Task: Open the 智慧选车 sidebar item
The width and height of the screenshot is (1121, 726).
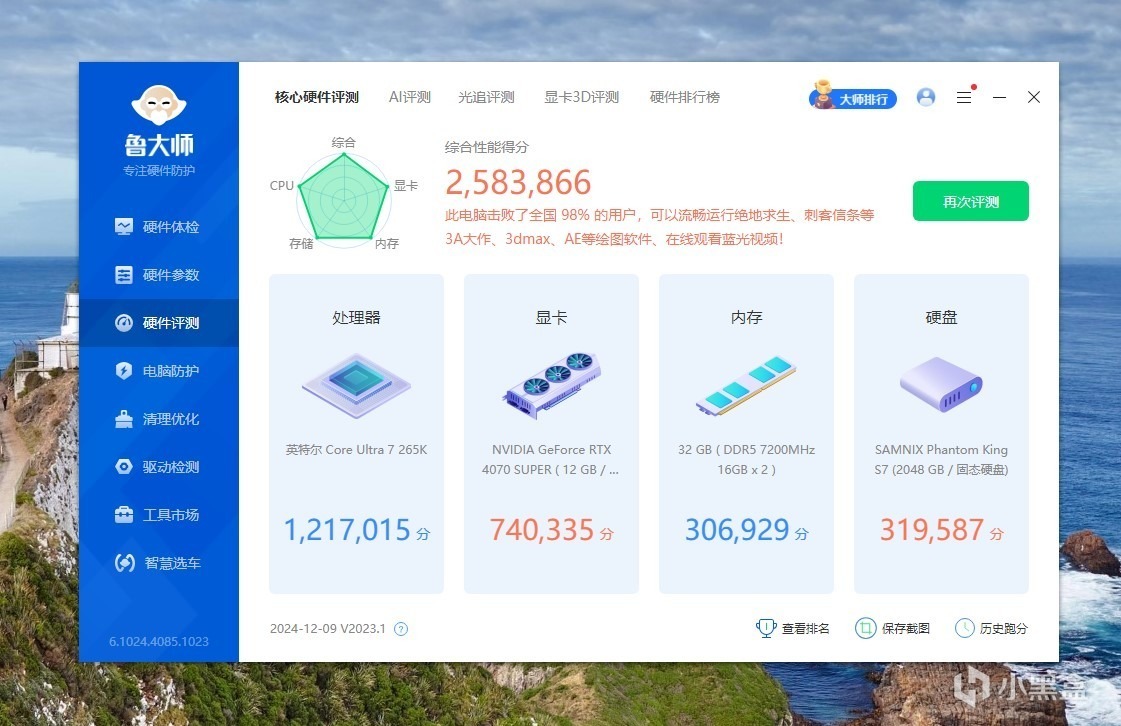Action: (x=159, y=563)
